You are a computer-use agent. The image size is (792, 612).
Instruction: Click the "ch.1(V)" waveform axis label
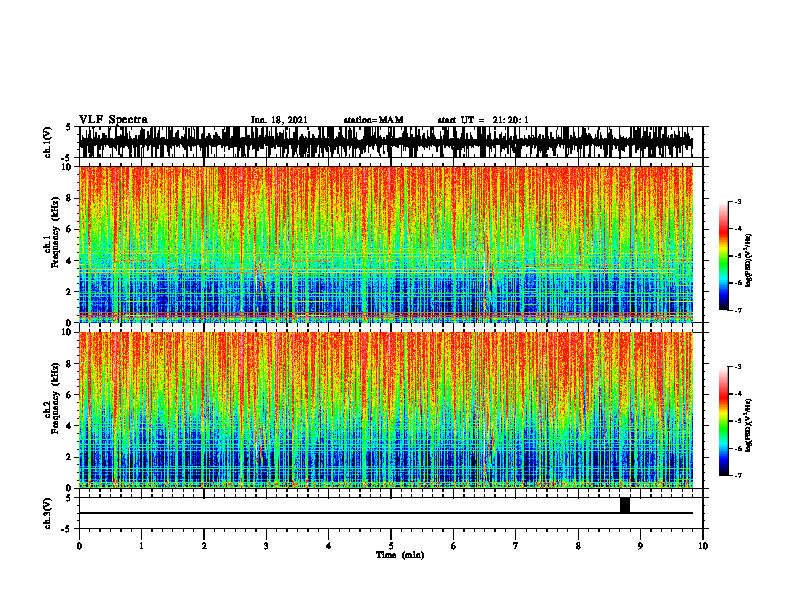(x=48, y=142)
